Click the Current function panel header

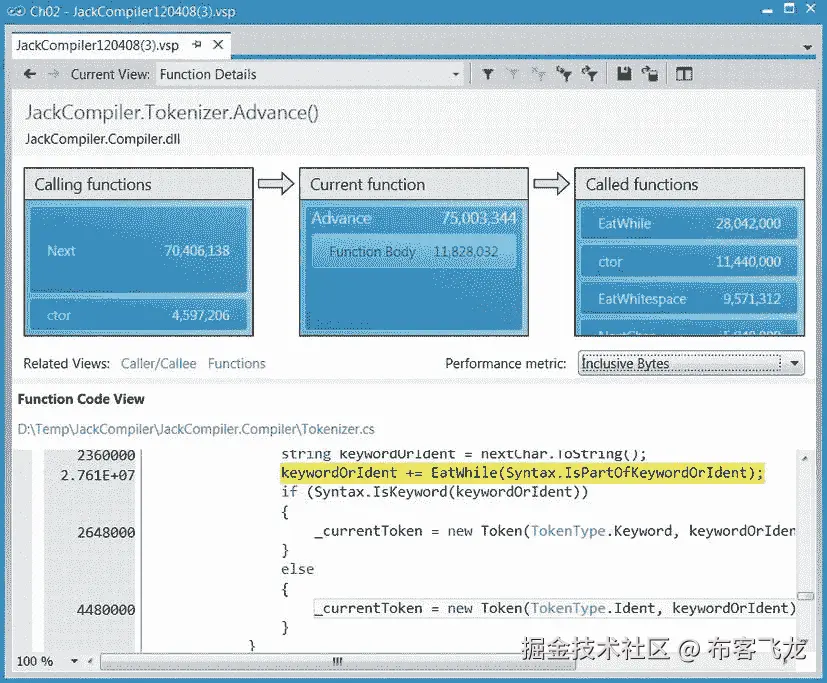tap(414, 184)
